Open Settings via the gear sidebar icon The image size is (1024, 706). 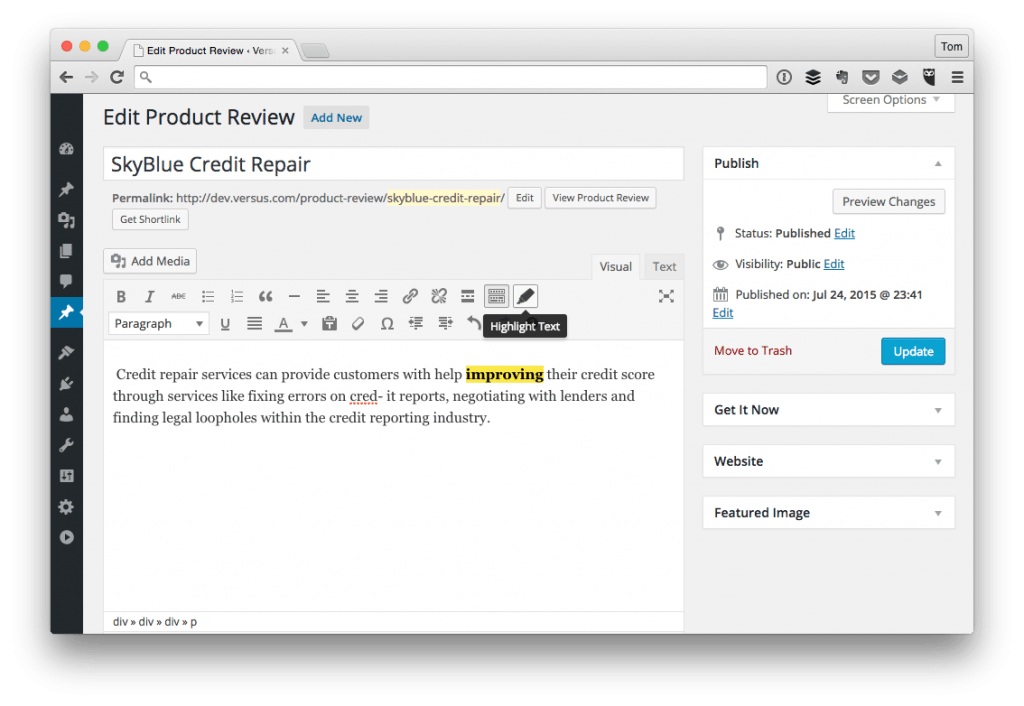[66, 507]
